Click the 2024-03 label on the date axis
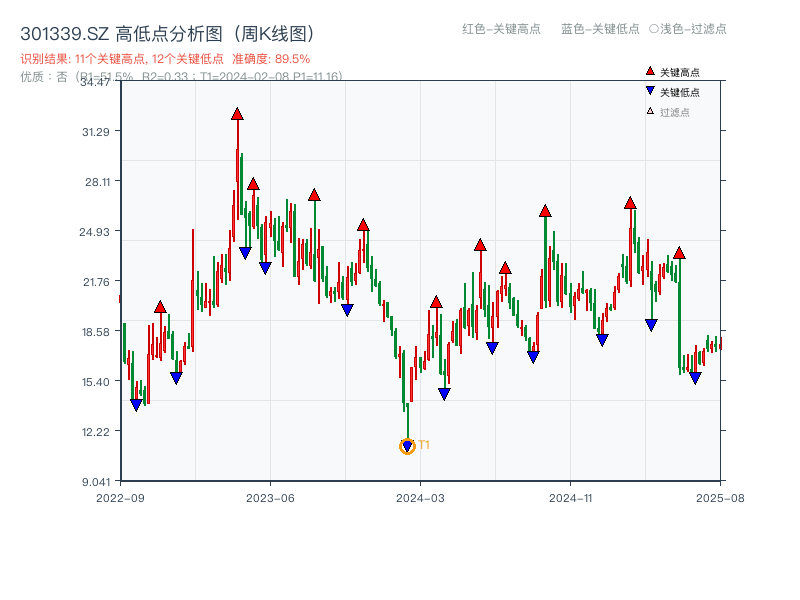800x600 pixels. click(x=422, y=498)
